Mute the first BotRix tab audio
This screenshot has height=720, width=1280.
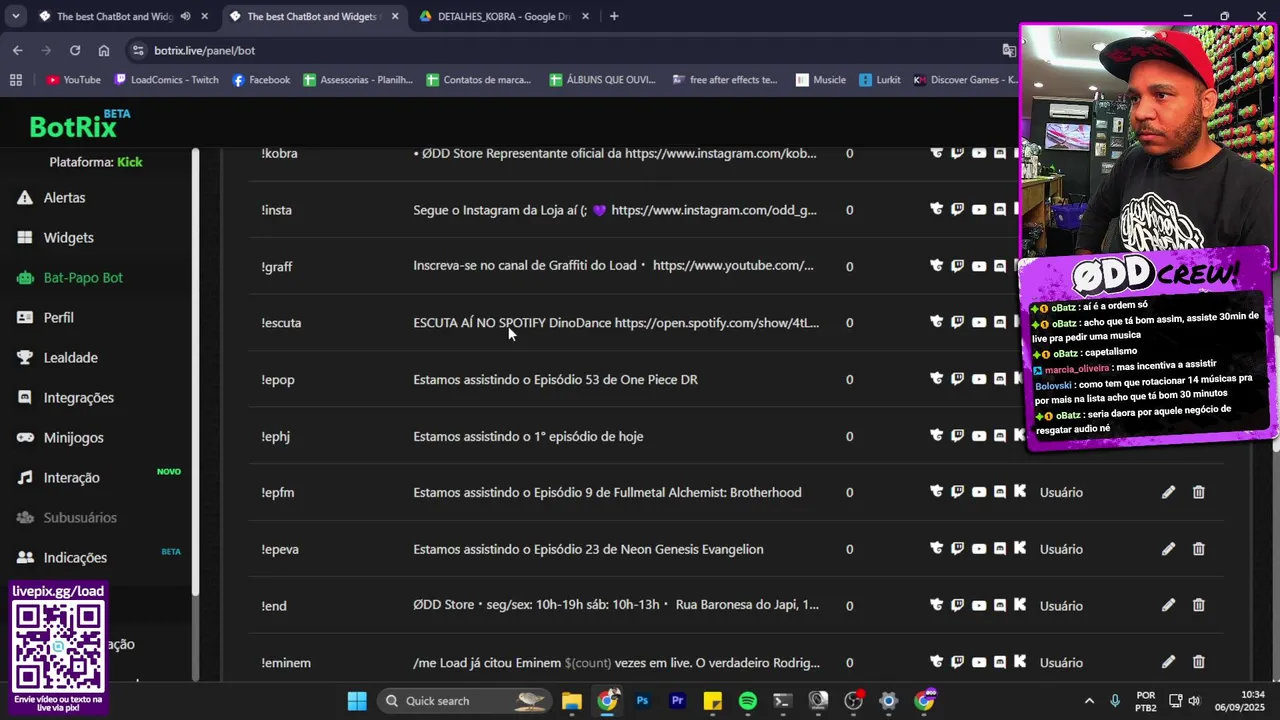[186, 16]
